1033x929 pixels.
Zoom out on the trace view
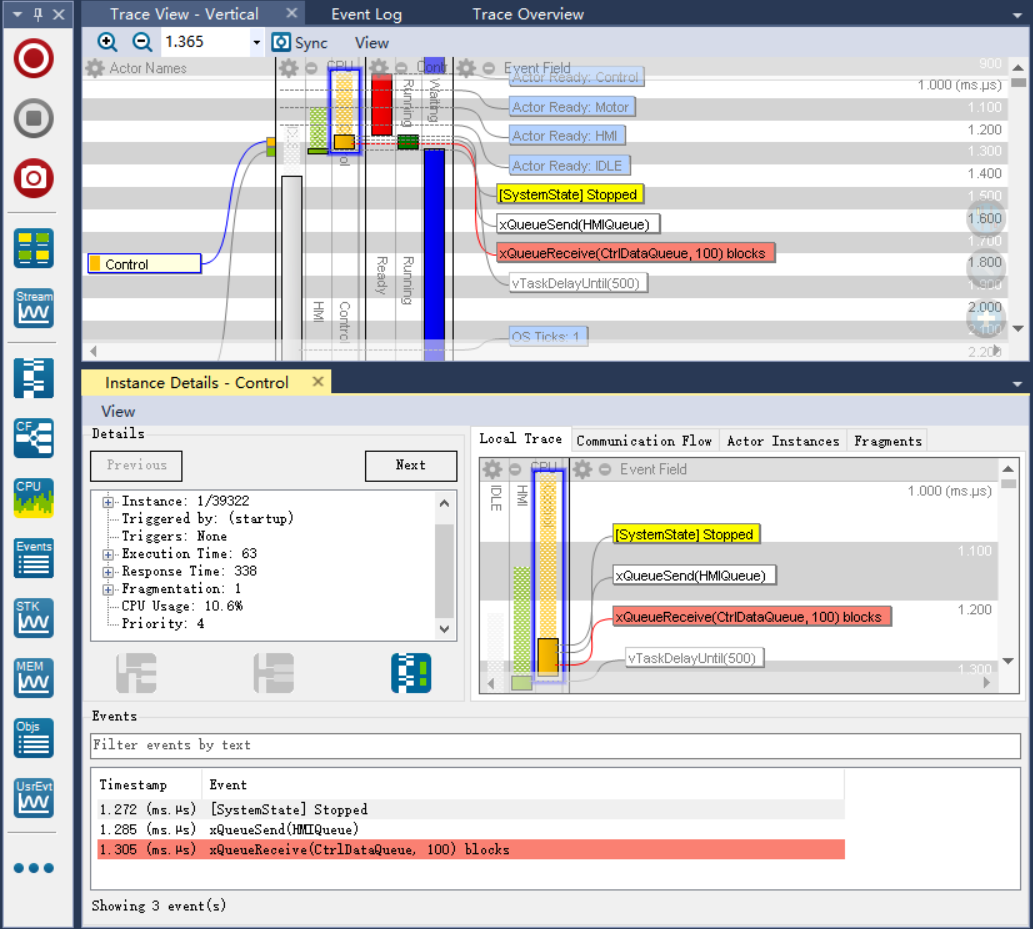coord(142,42)
